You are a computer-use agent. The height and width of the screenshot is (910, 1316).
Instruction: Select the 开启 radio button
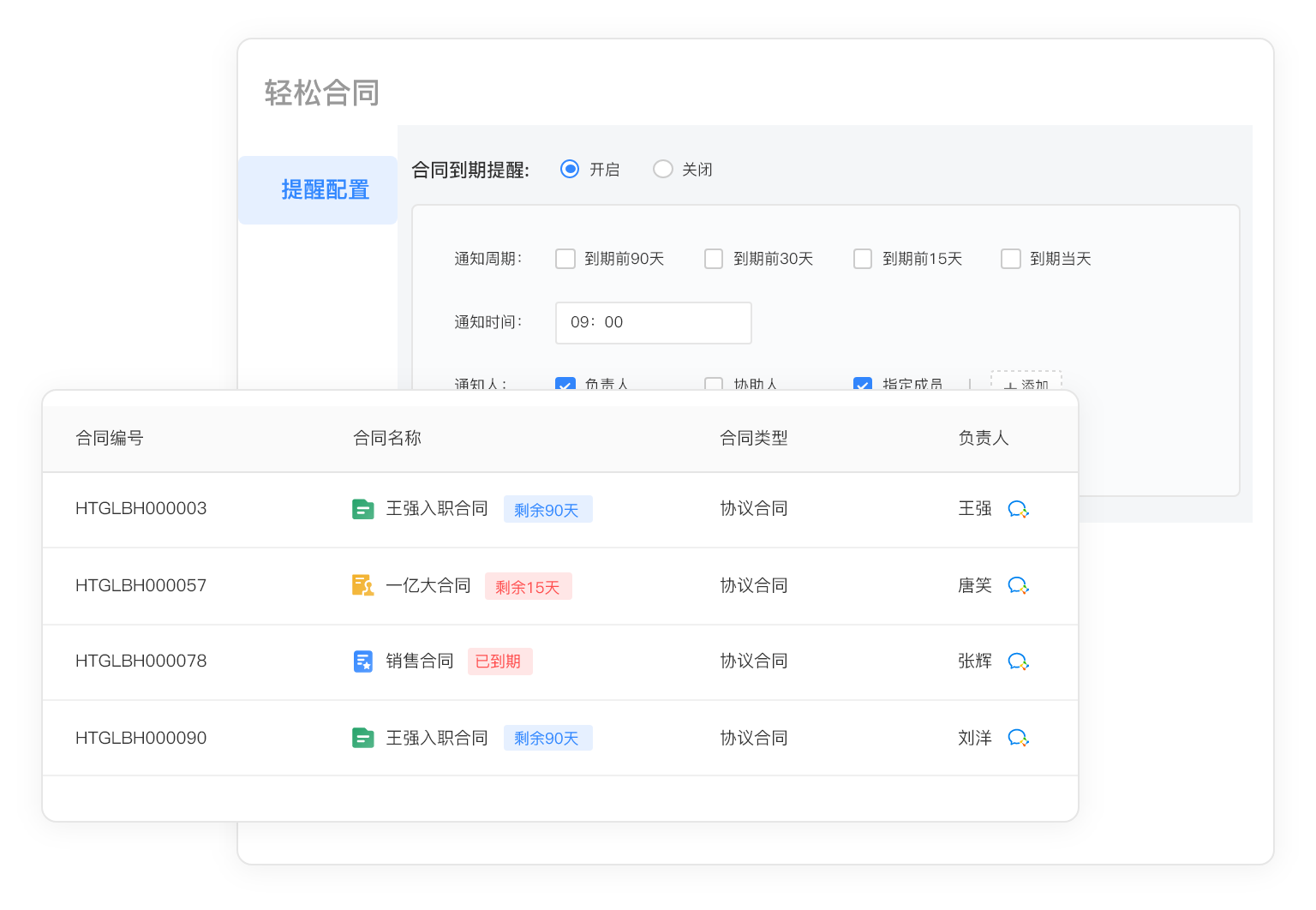(570, 169)
